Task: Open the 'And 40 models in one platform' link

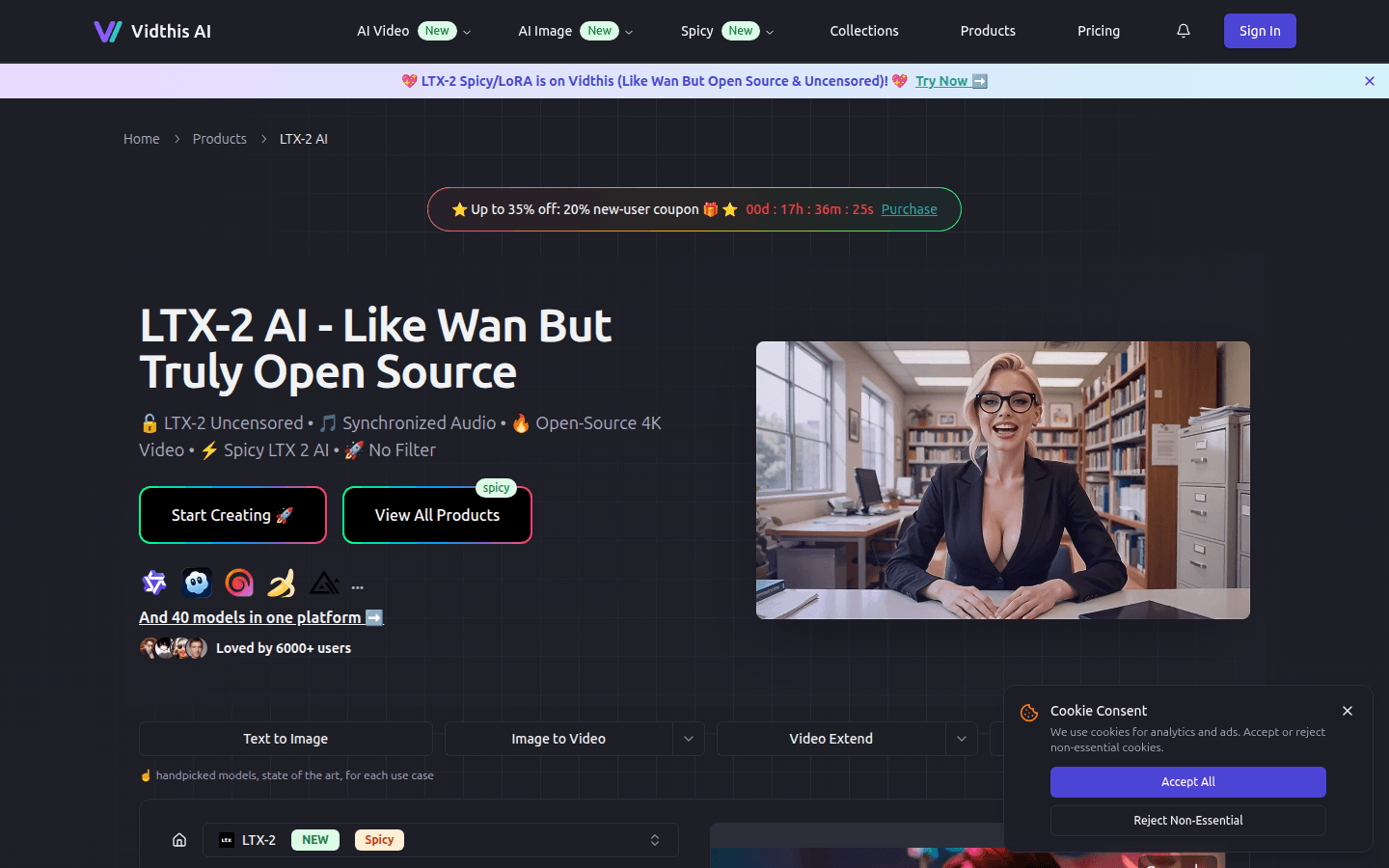Action: 261,617
